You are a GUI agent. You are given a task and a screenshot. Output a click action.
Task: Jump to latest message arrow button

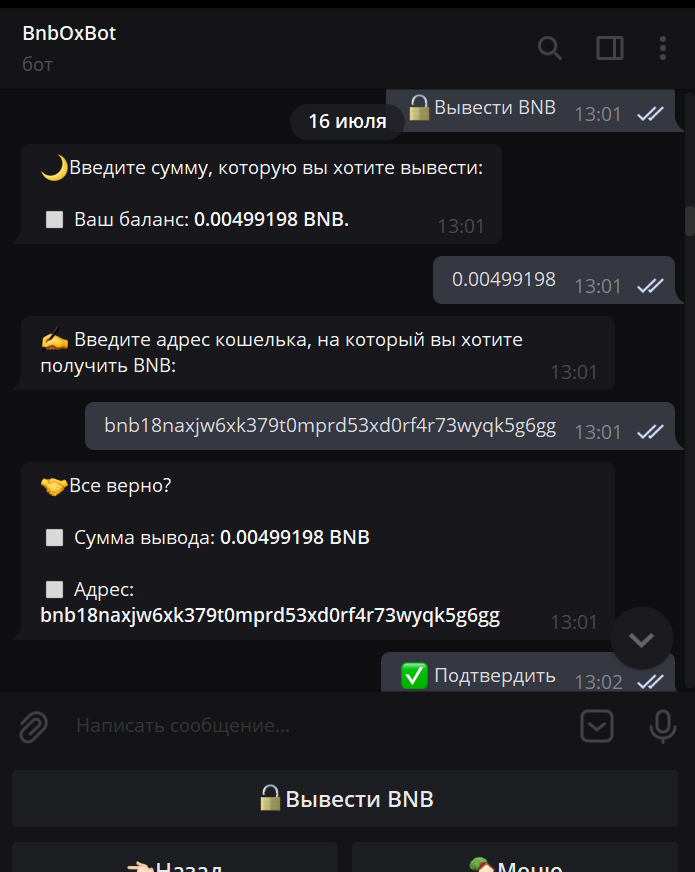(642, 638)
